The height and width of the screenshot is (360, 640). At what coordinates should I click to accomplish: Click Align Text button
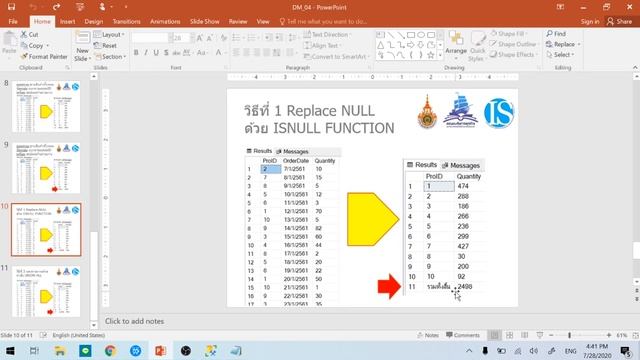pos(322,46)
